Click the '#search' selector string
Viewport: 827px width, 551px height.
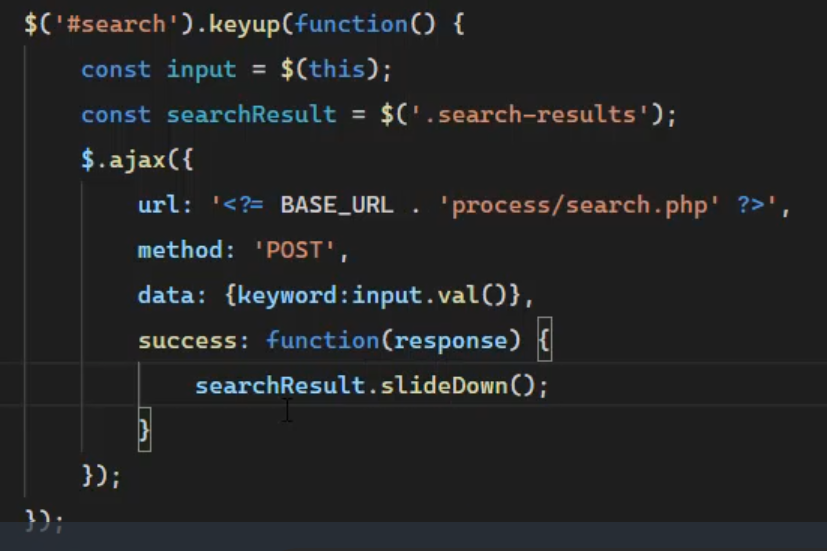116,25
